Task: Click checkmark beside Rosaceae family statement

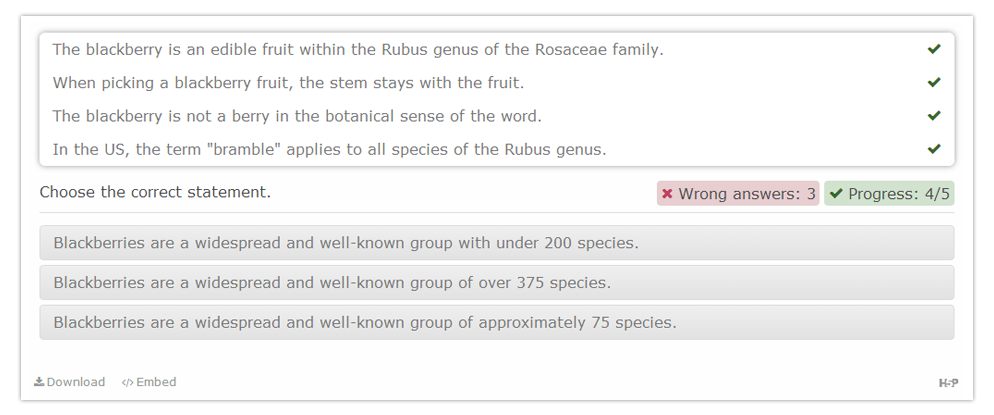Action: click(x=934, y=49)
